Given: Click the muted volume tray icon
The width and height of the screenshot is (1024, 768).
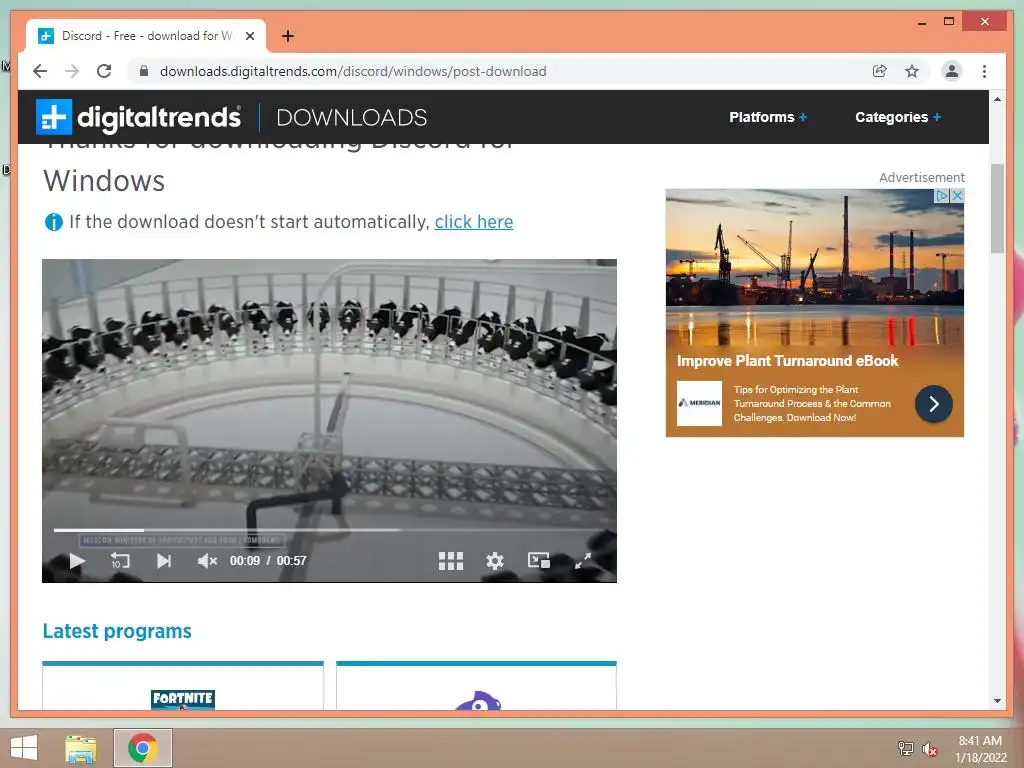Looking at the screenshot, I should (929, 748).
